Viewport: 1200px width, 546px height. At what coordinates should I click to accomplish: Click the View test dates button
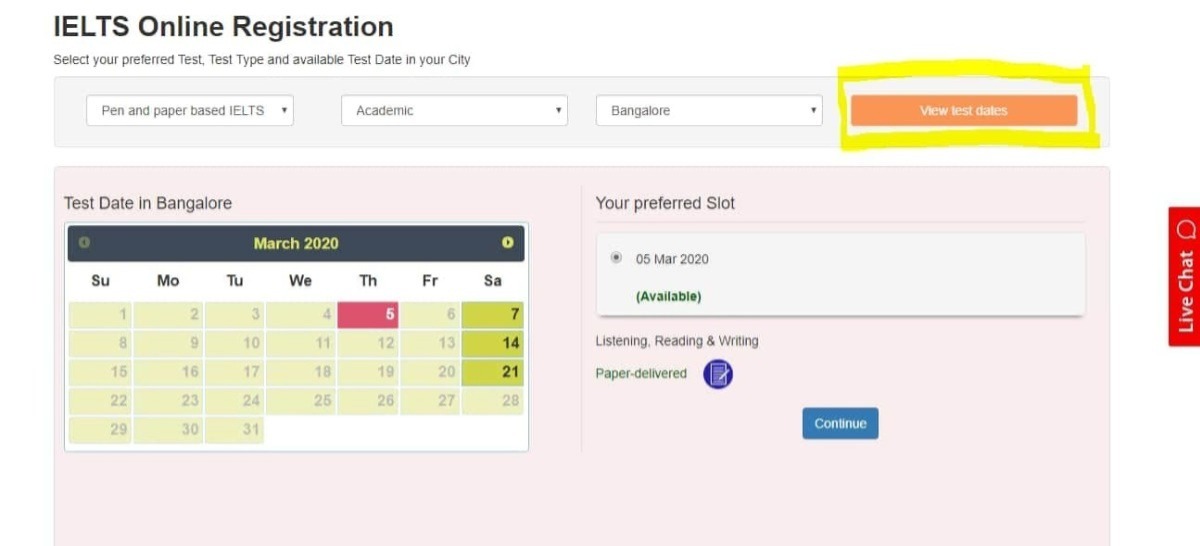(x=963, y=111)
